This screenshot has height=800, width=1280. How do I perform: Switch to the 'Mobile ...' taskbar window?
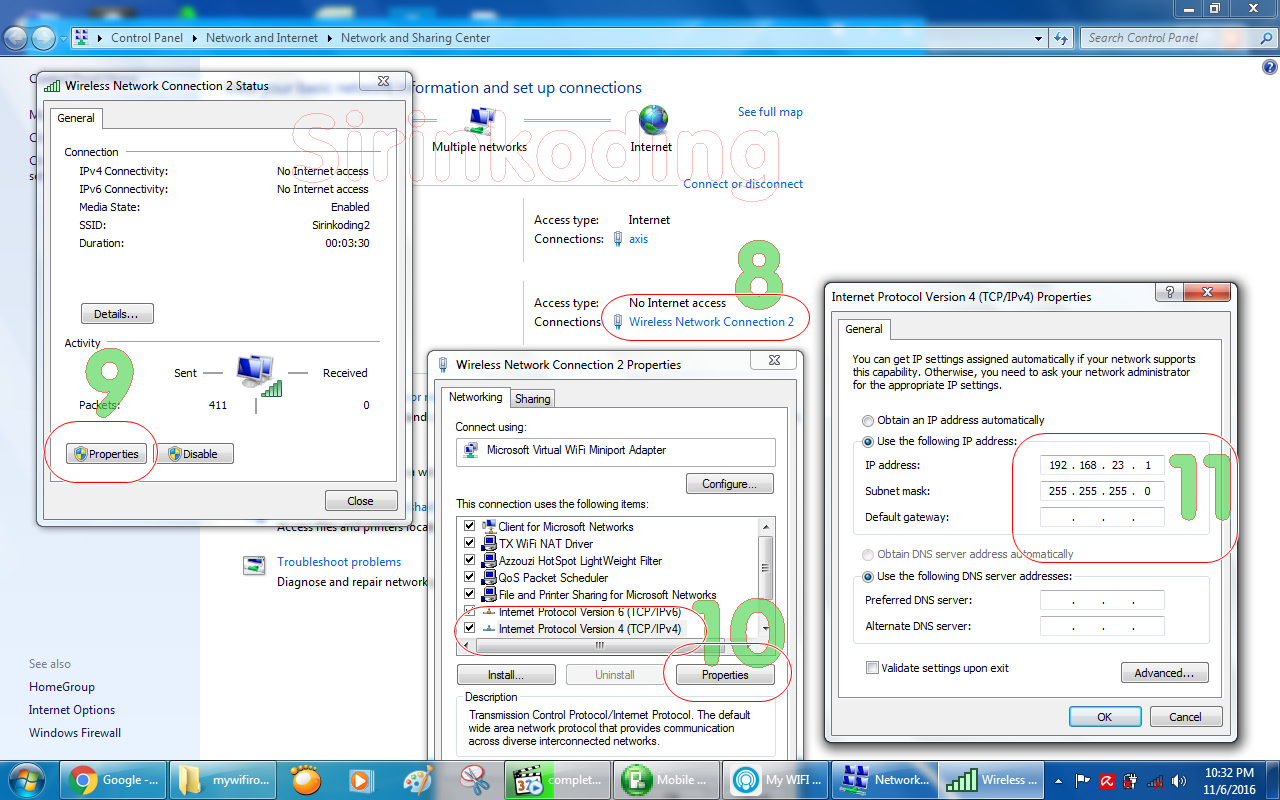tap(668, 780)
